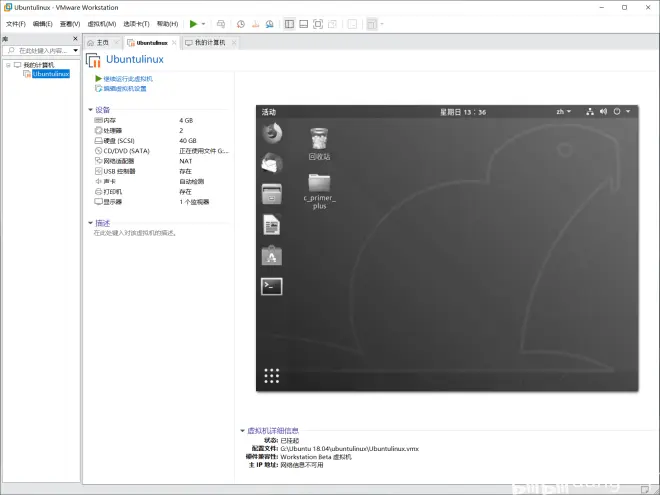660x495 pixels.
Task: Select Ubuntulinux in library tree
Action: coord(51,74)
